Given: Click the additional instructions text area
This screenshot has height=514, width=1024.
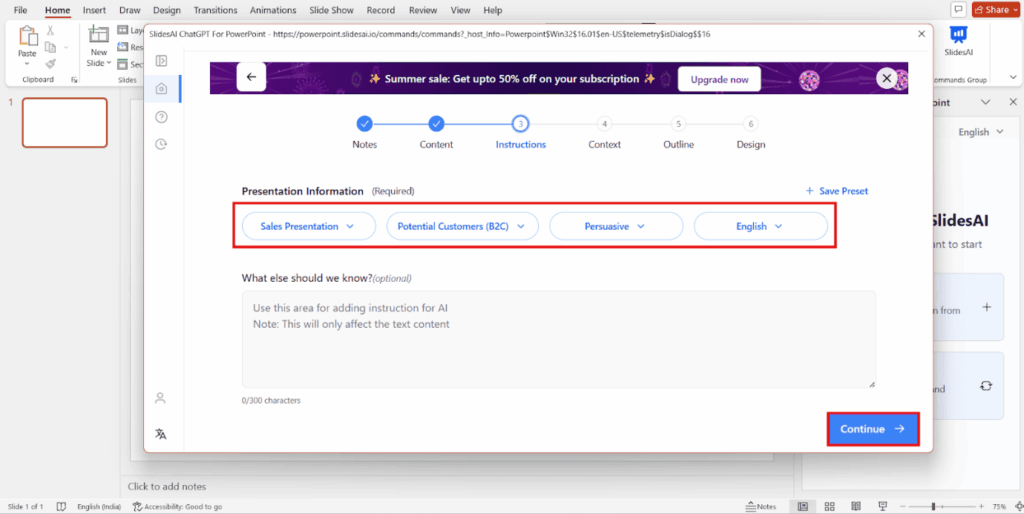Looking at the screenshot, I should click(558, 339).
